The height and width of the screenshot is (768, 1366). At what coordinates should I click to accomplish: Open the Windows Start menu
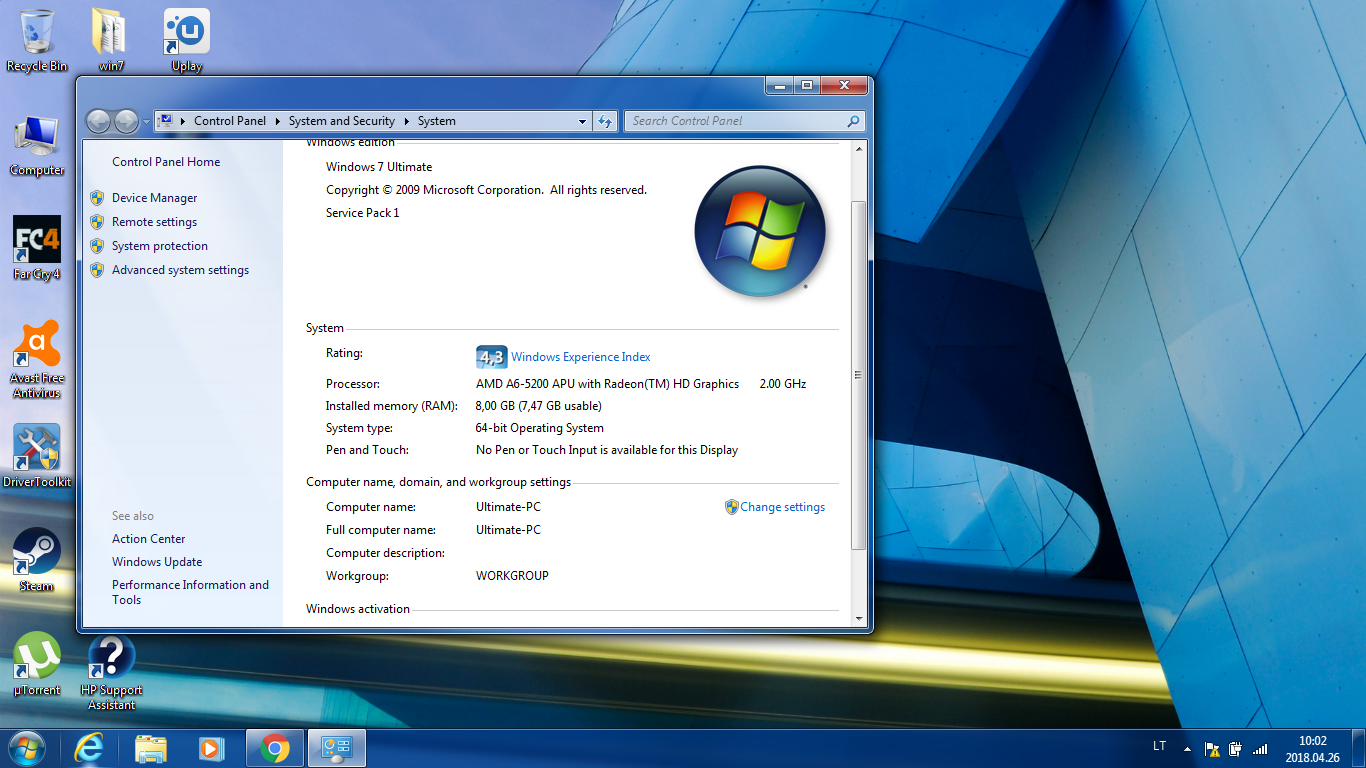click(26, 748)
